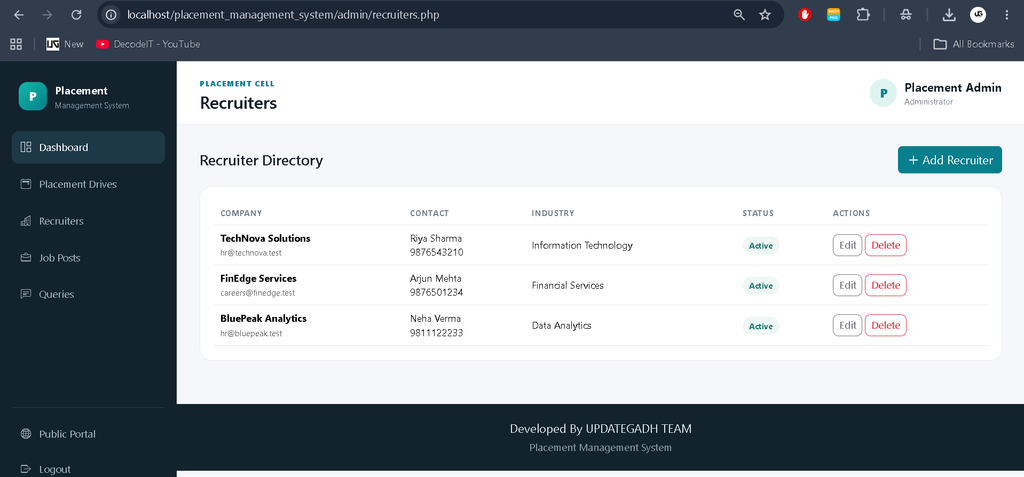Click the Neha Verma contact name
This screenshot has height=477, width=1024.
tap(435, 319)
